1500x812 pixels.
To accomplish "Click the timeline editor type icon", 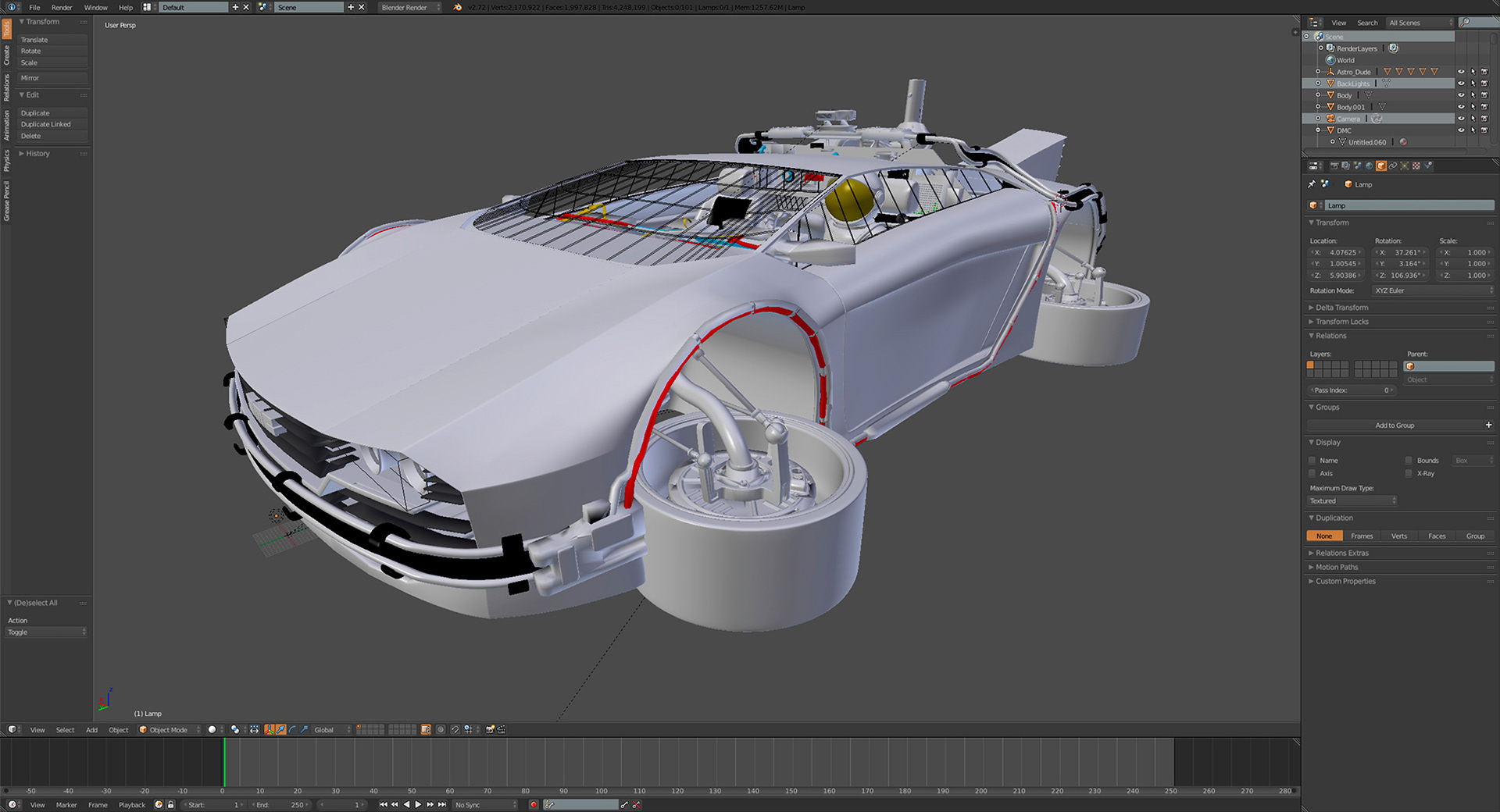I will [x=12, y=804].
